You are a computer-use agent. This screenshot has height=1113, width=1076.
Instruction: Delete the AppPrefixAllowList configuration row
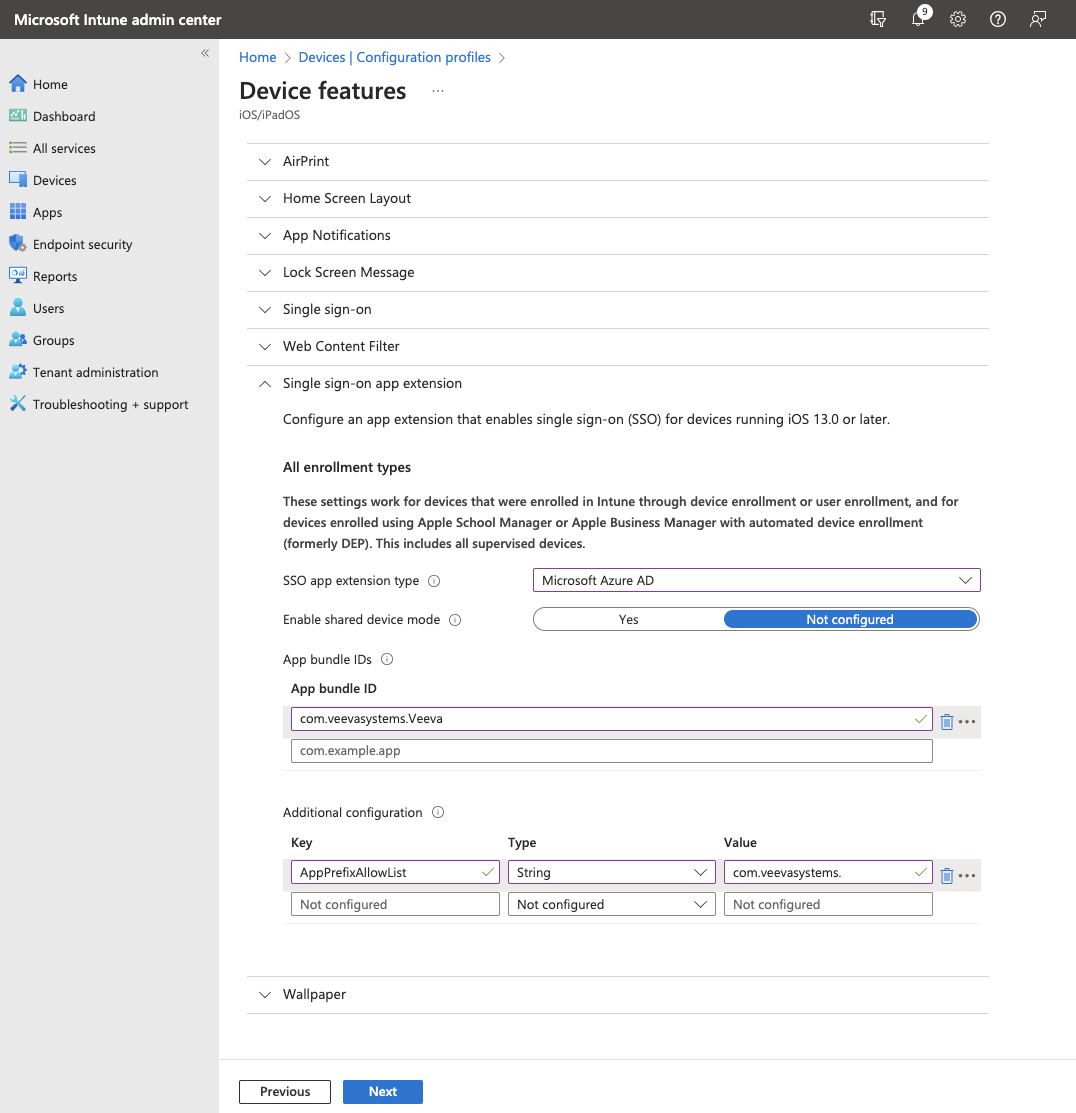947,875
